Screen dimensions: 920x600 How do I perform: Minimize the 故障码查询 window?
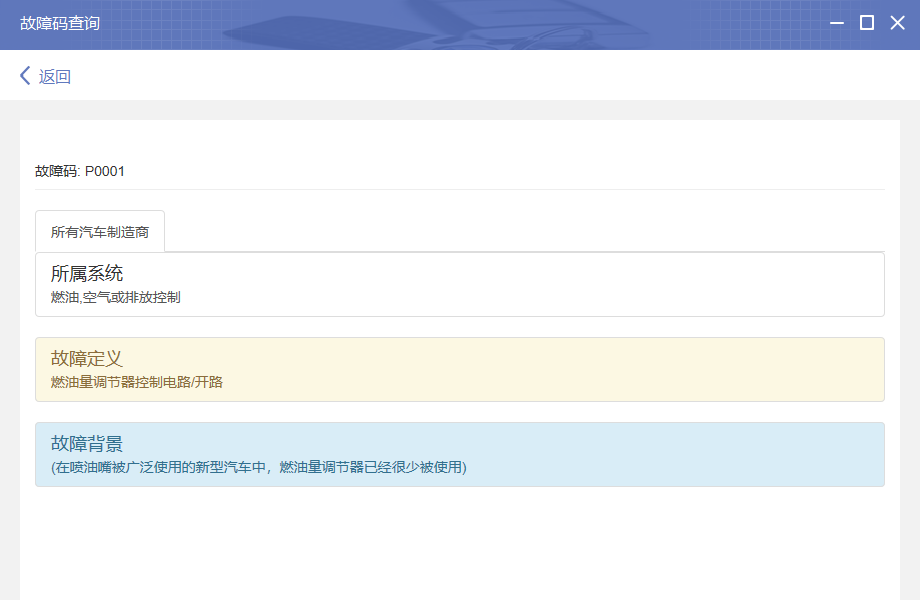(837, 23)
